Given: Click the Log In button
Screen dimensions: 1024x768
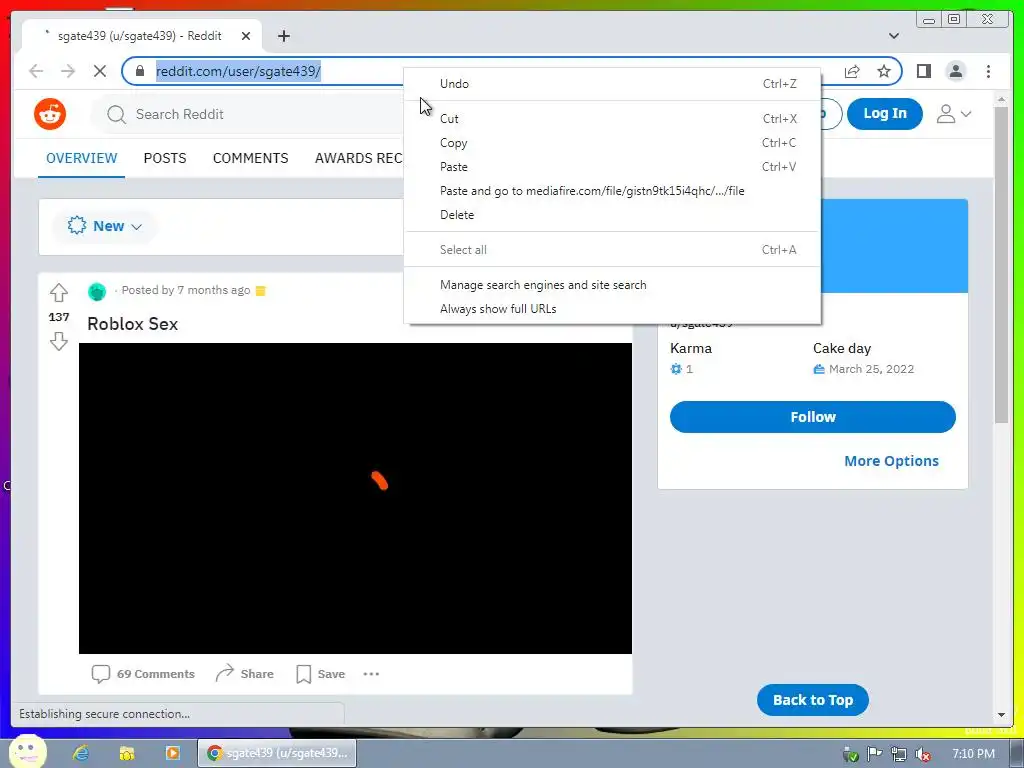Looking at the screenshot, I should [885, 114].
